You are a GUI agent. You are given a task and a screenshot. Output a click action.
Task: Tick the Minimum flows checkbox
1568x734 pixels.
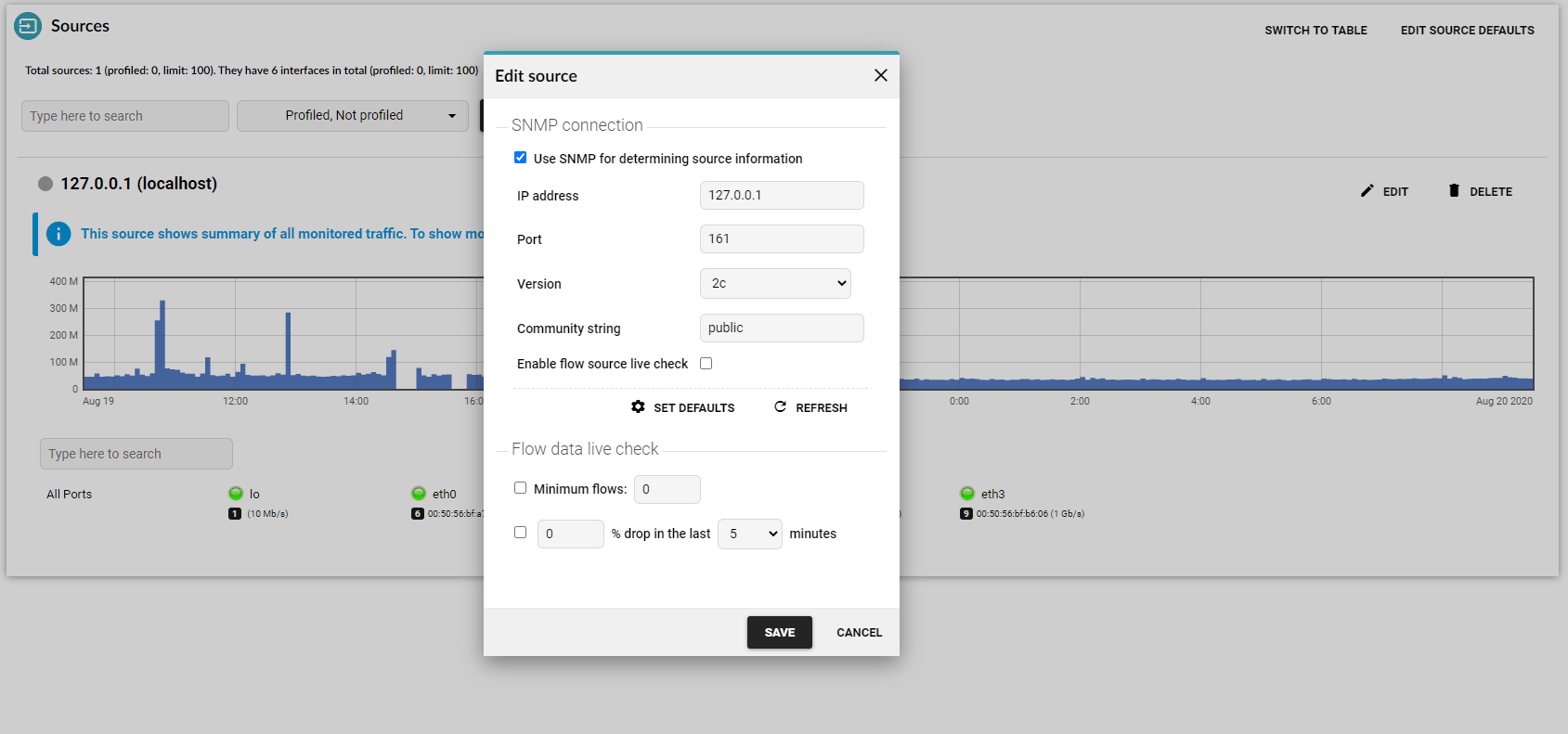521,488
